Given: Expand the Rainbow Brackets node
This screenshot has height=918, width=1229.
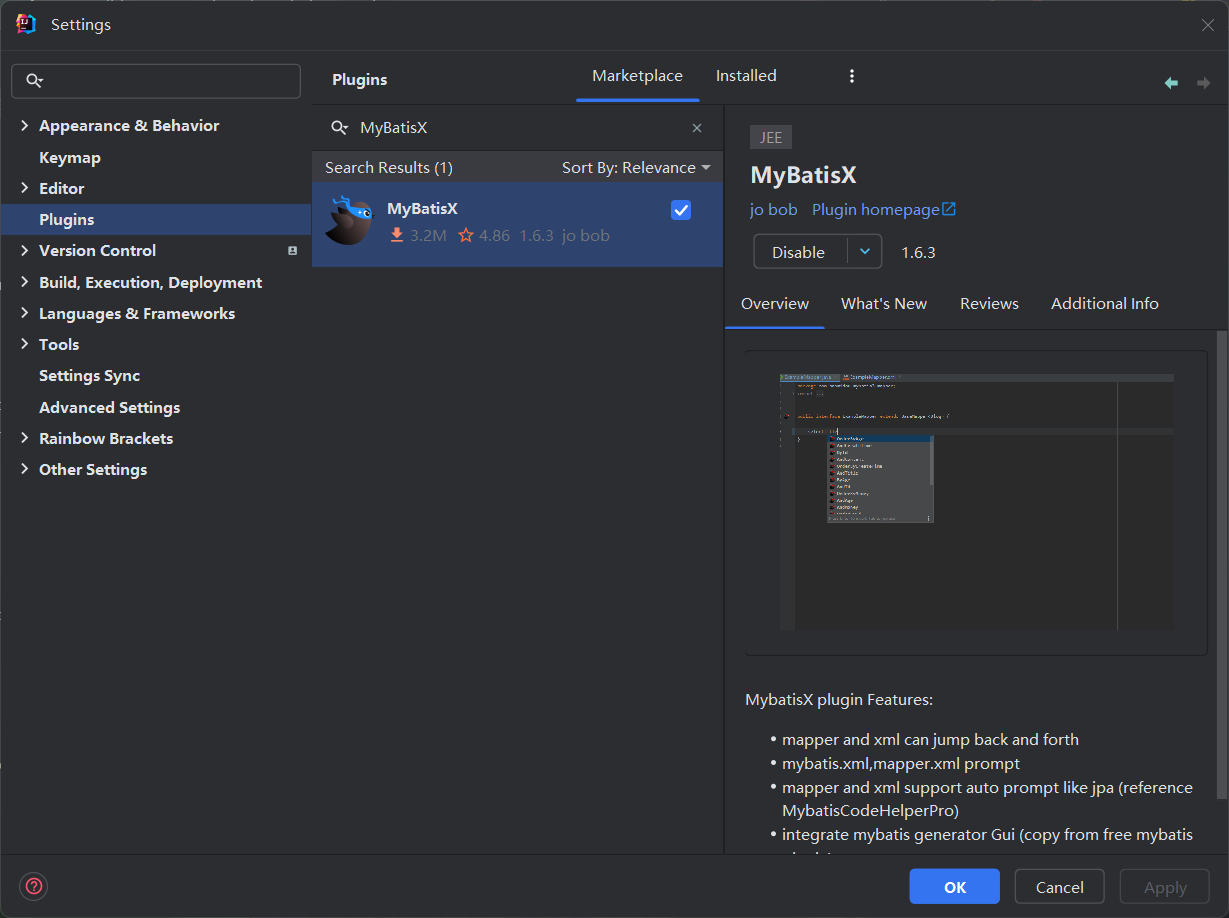Looking at the screenshot, I should (x=25, y=438).
